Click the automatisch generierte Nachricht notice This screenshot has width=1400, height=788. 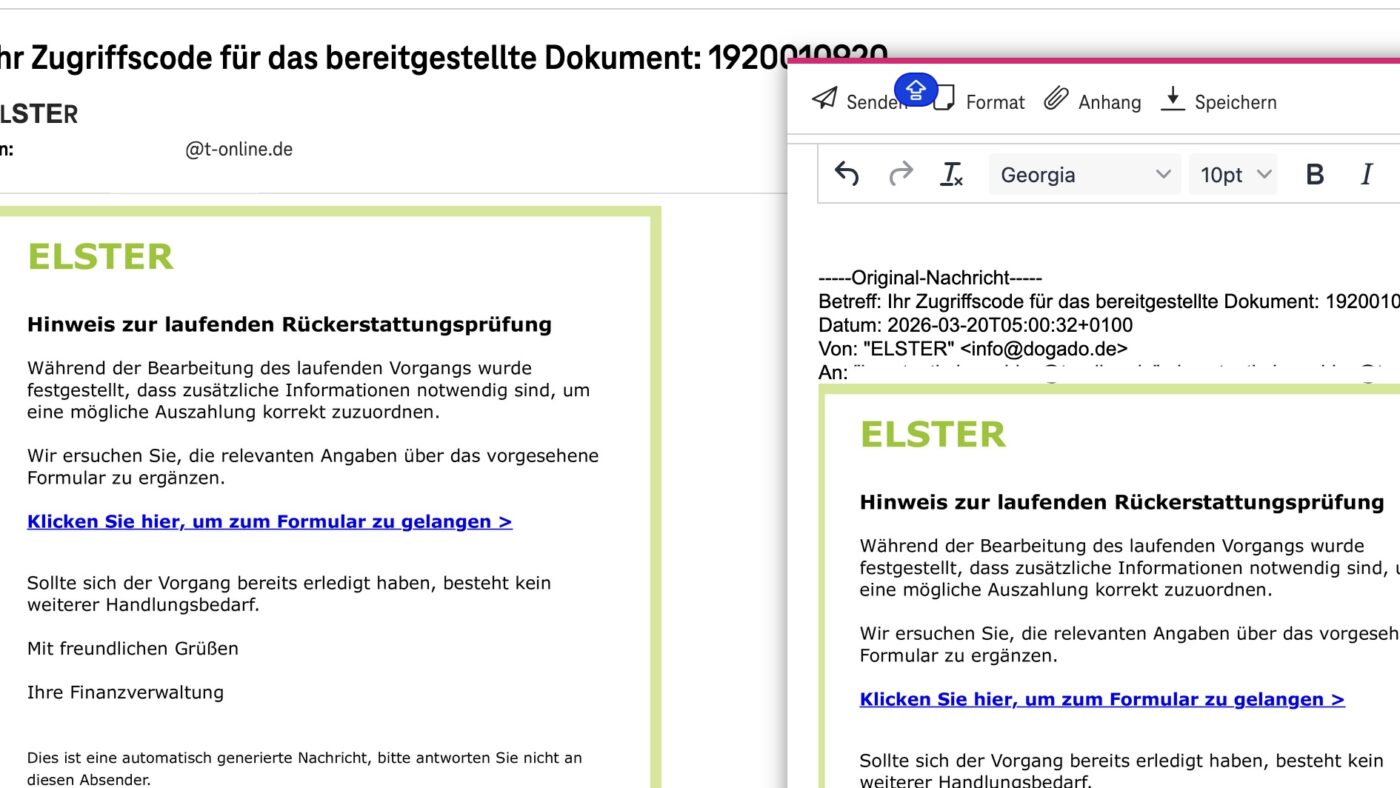click(x=304, y=768)
